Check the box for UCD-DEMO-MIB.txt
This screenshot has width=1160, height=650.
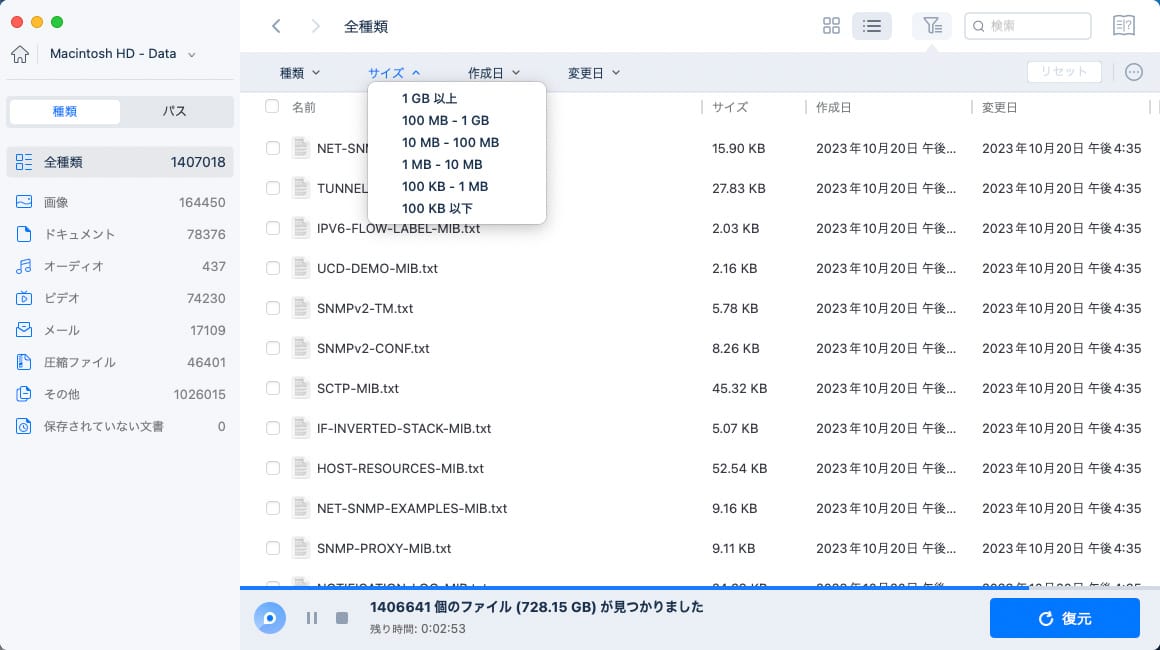(273, 268)
